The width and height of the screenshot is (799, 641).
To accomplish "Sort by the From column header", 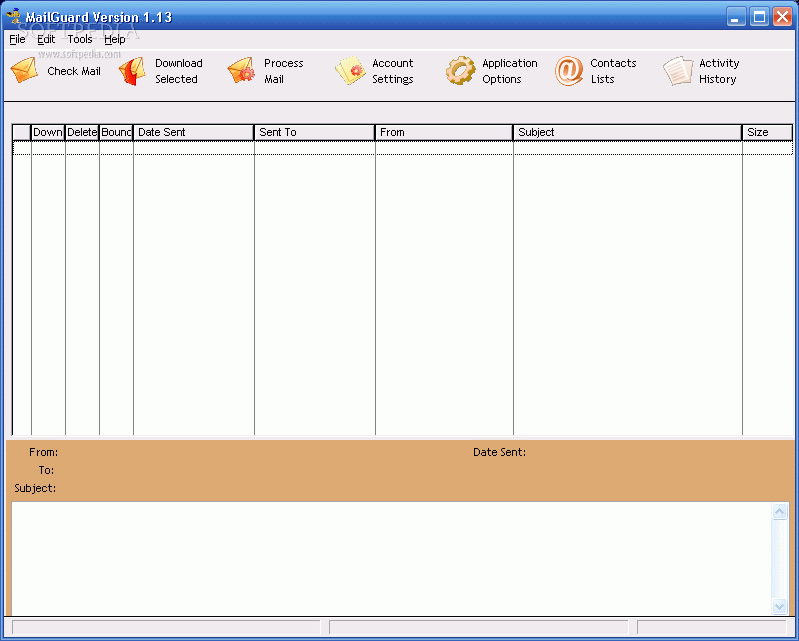I will (x=444, y=132).
